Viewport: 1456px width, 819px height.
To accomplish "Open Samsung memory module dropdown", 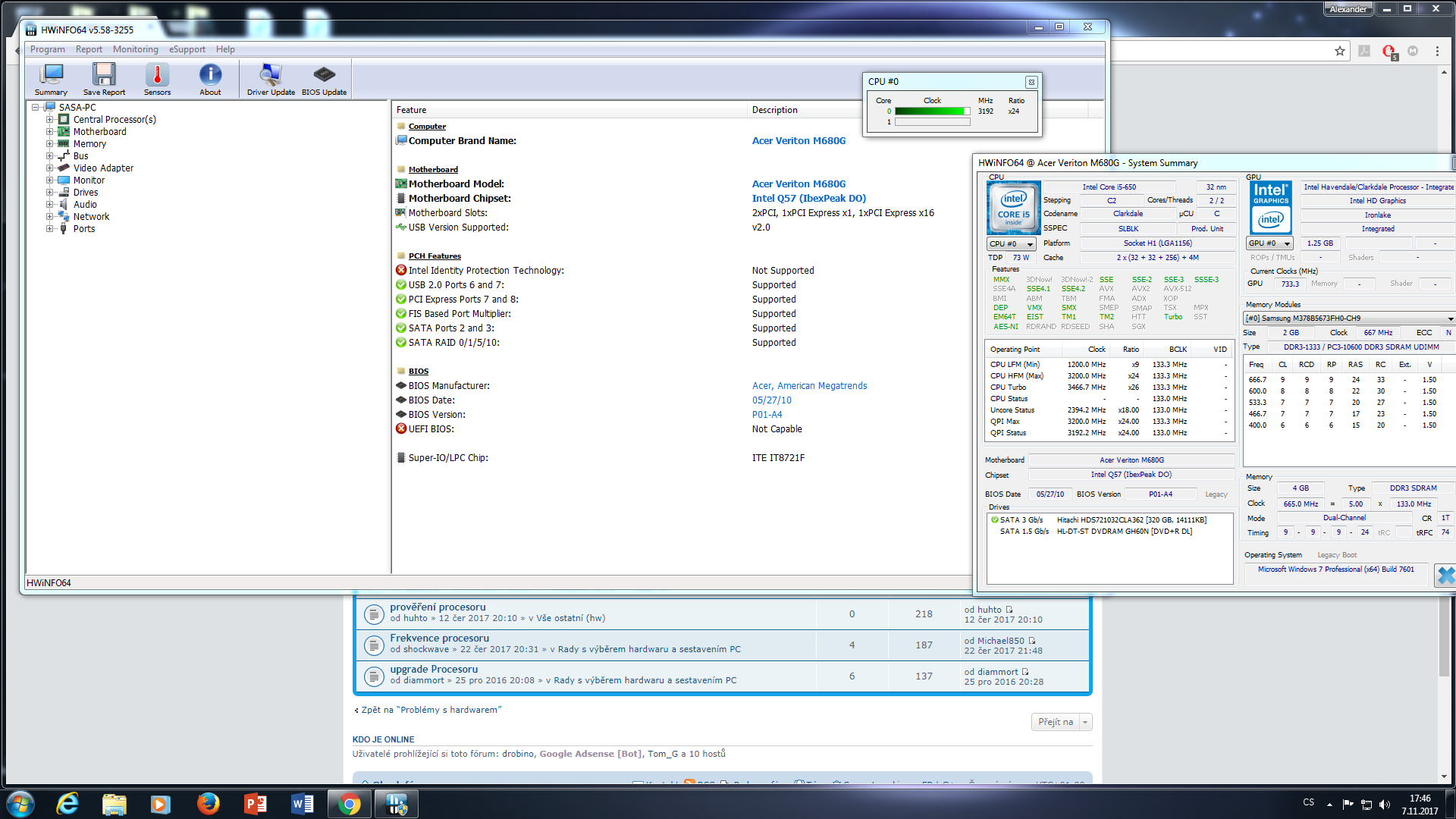I will [x=1349, y=318].
